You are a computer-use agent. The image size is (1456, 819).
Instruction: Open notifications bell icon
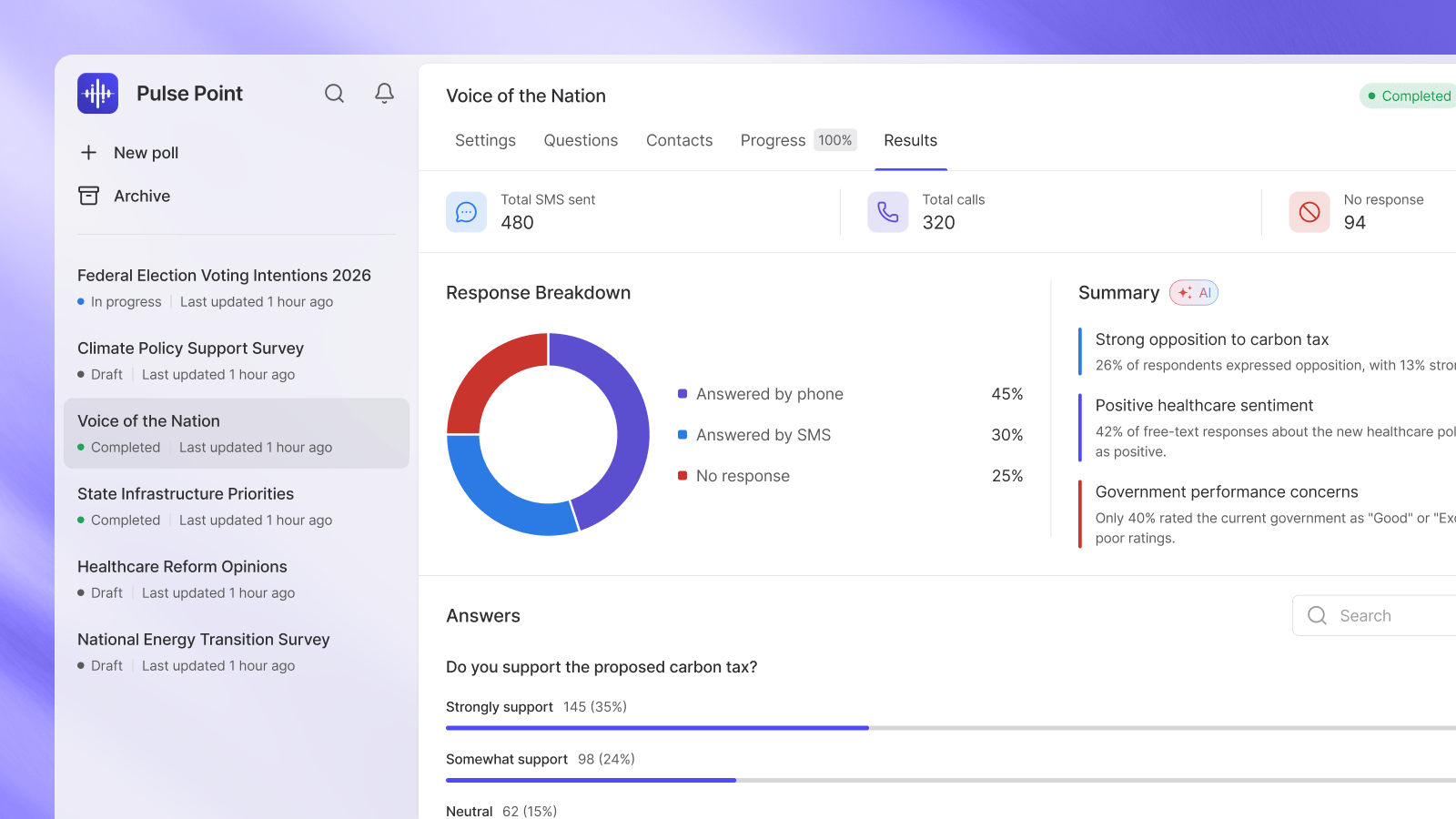tap(384, 93)
